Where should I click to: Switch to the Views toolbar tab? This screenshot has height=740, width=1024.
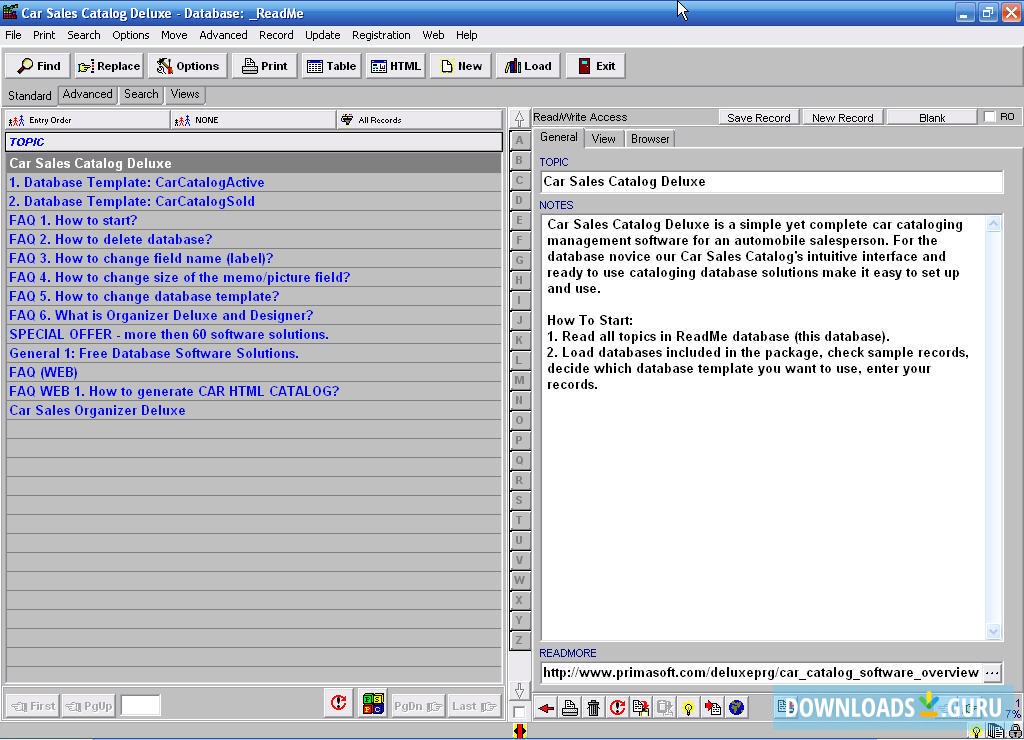point(185,94)
